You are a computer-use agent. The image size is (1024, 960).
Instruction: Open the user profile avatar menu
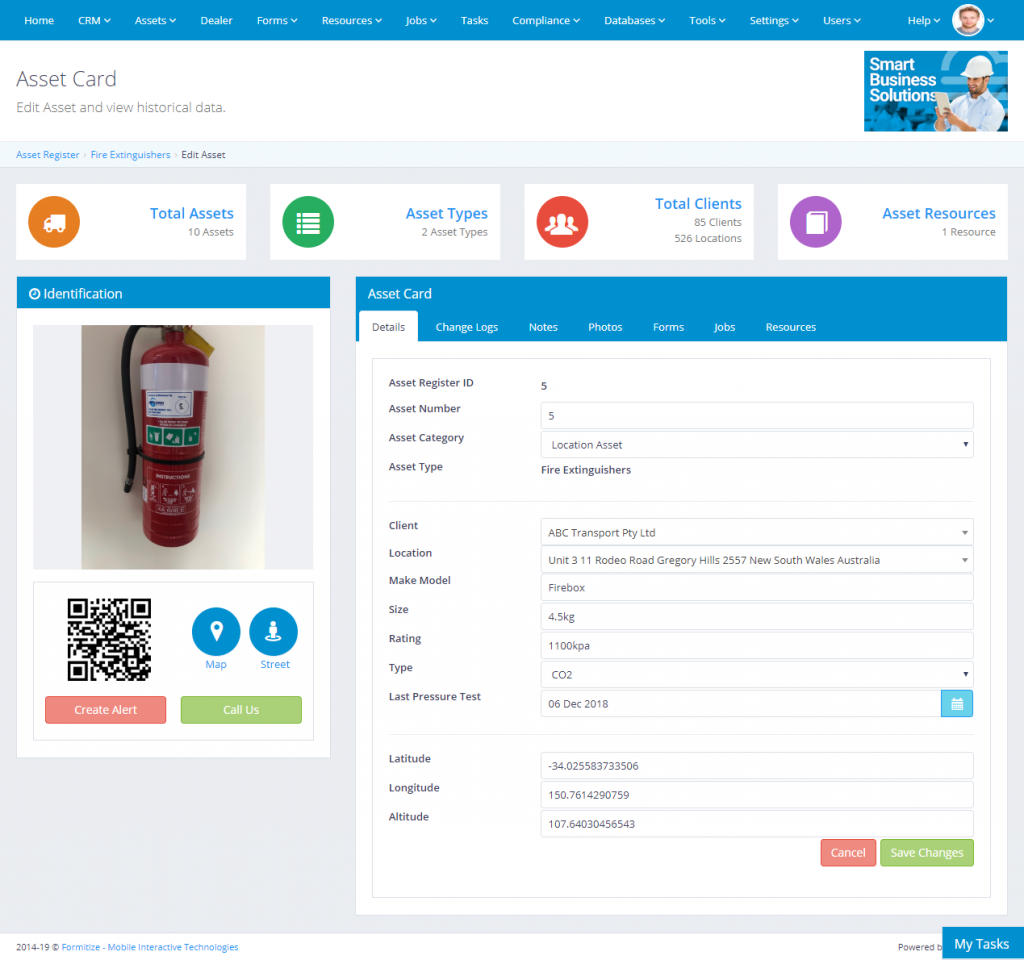pyautogui.click(x=968, y=20)
